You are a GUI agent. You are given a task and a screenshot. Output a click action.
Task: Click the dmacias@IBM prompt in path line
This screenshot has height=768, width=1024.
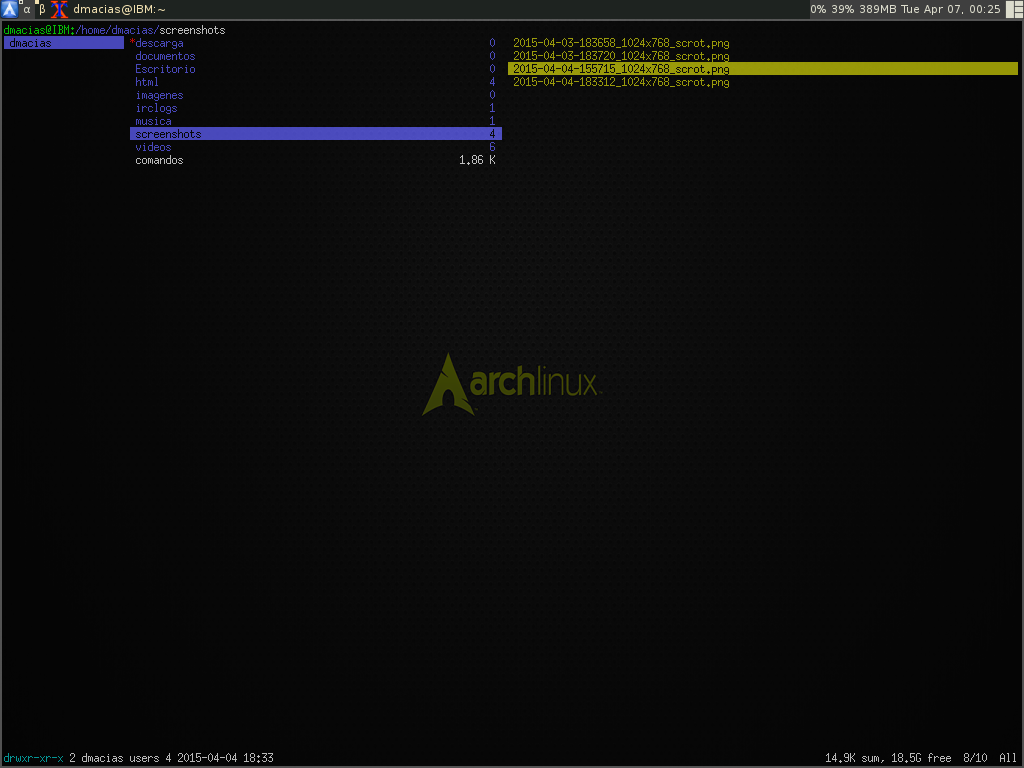click(37, 30)
